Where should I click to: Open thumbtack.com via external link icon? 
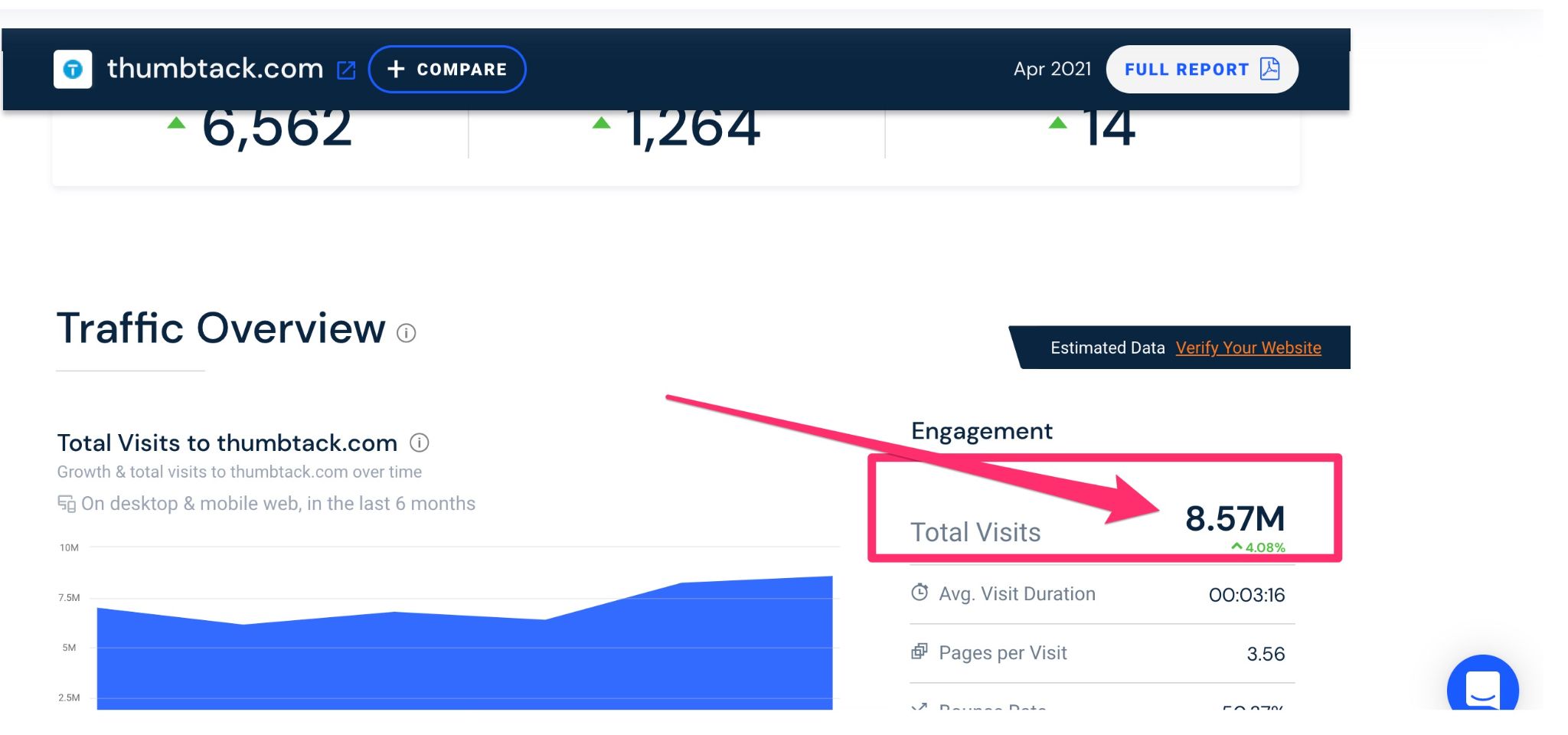point(346,70)
